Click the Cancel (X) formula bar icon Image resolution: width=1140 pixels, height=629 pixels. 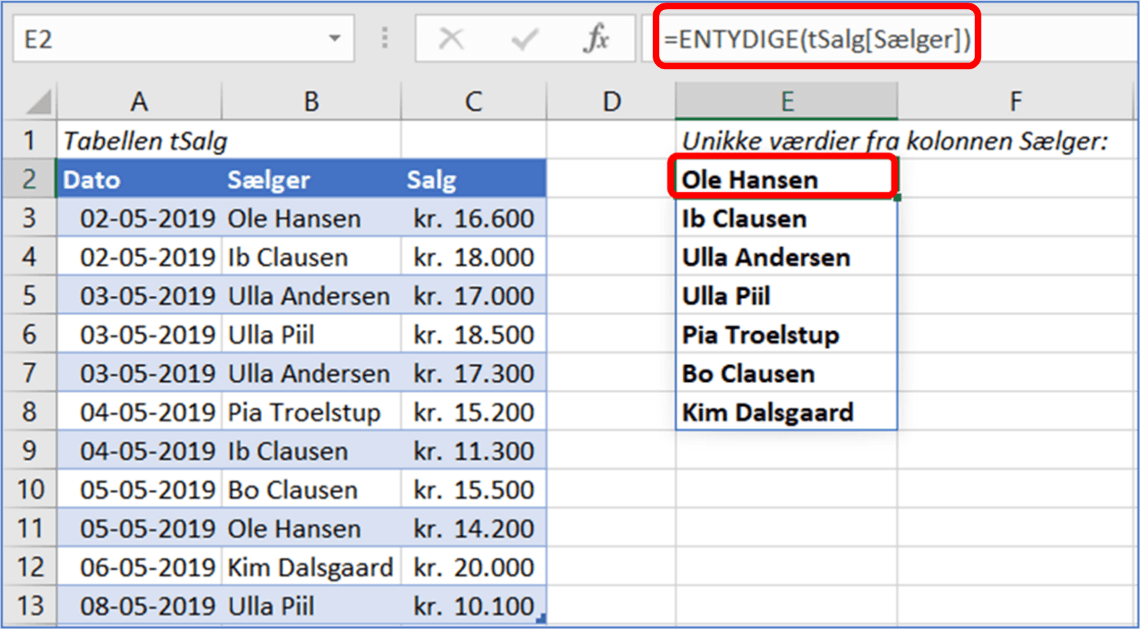[x=451, y=39]
